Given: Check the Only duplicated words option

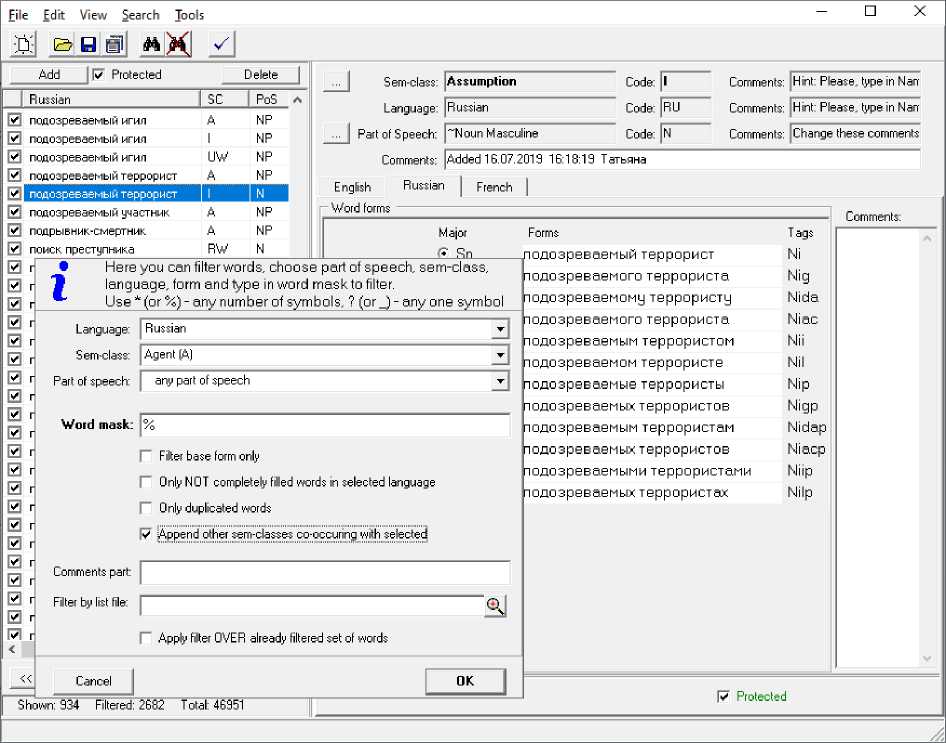Looking at the screenshot, I should [x=147, y=508].
